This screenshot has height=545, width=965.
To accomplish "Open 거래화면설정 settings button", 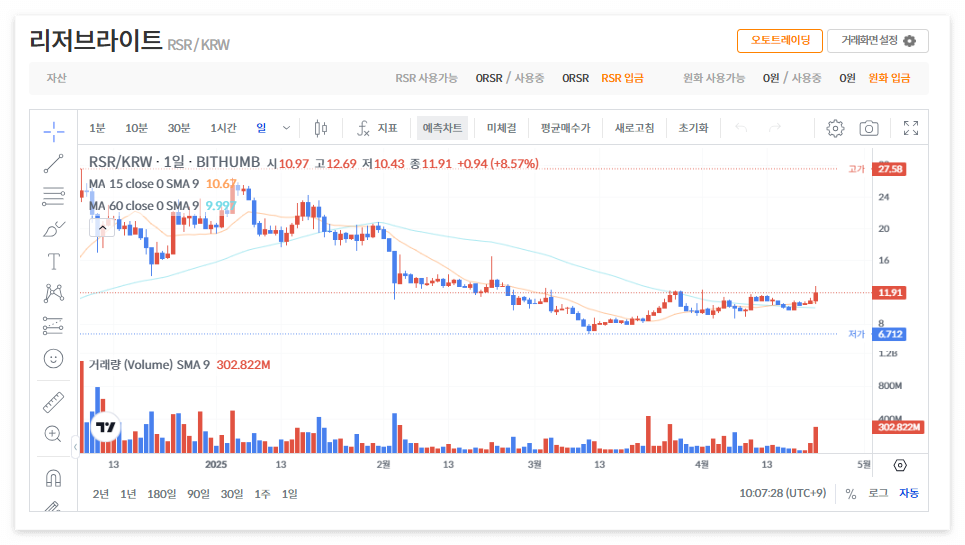I will point(878,41).
